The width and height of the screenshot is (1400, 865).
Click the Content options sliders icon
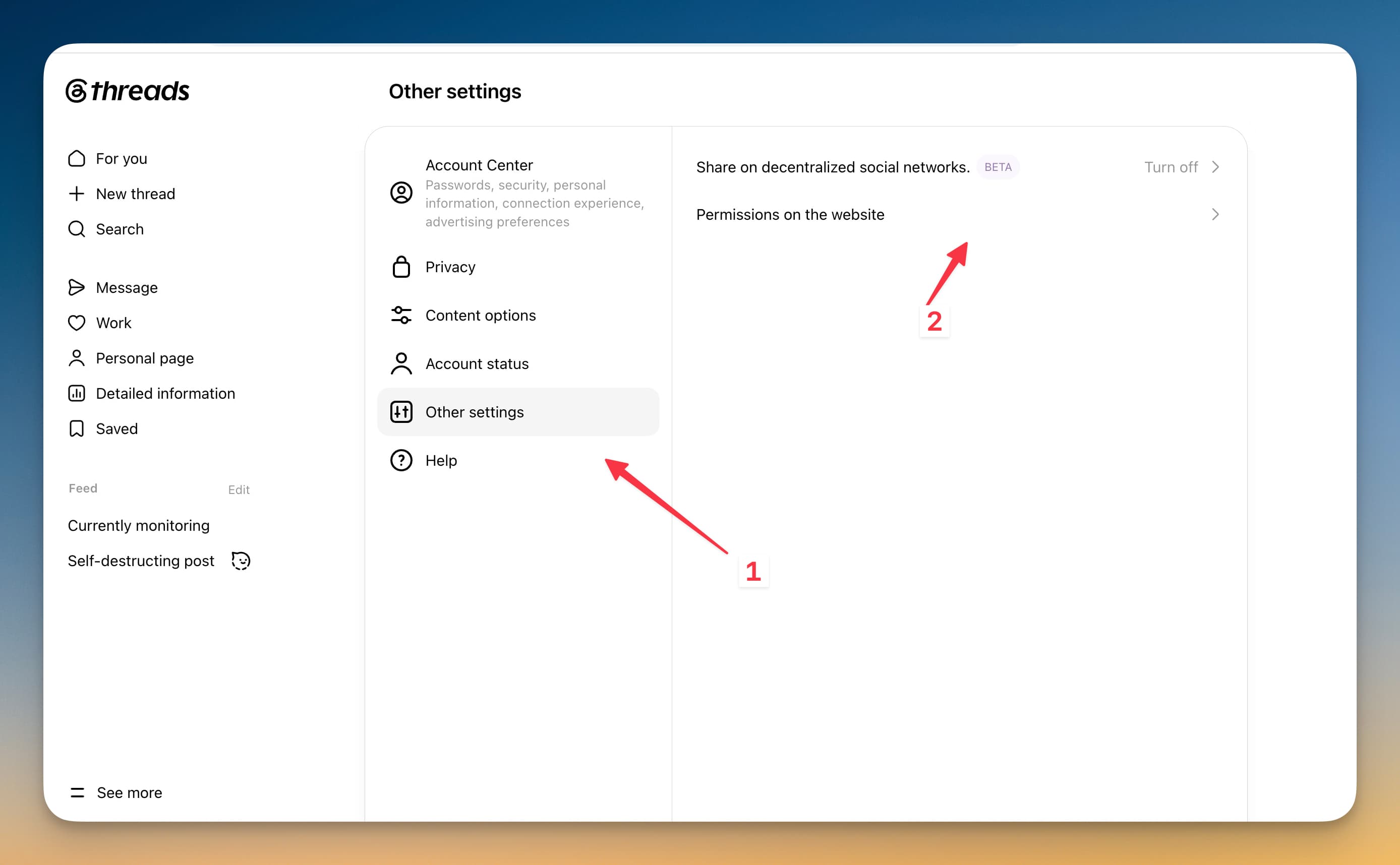click(x=401, y=315)
